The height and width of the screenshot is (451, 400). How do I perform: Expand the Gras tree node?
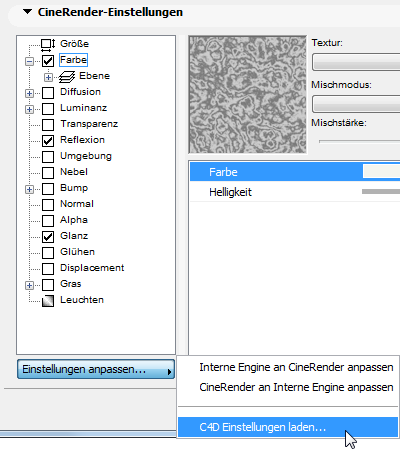[29, 285]
